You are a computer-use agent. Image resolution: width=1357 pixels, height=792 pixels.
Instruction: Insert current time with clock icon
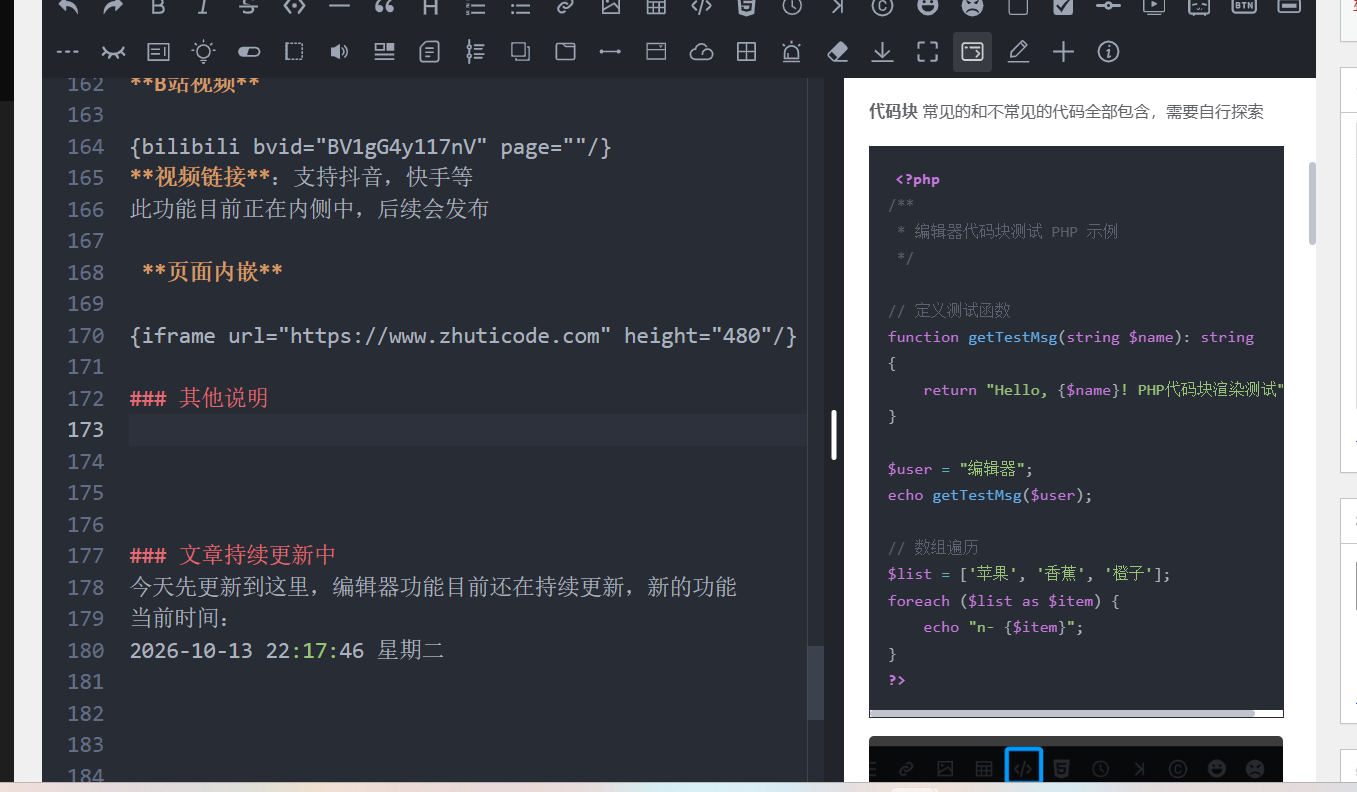[x=792, y=6]
